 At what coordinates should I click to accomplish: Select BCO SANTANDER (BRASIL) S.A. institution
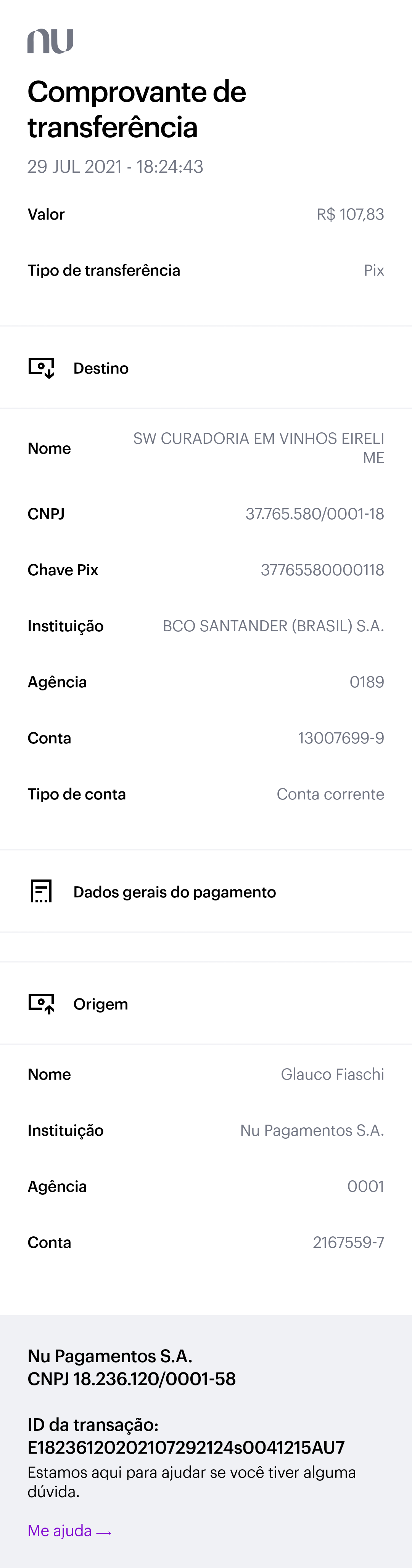click(x=273, y=626)
